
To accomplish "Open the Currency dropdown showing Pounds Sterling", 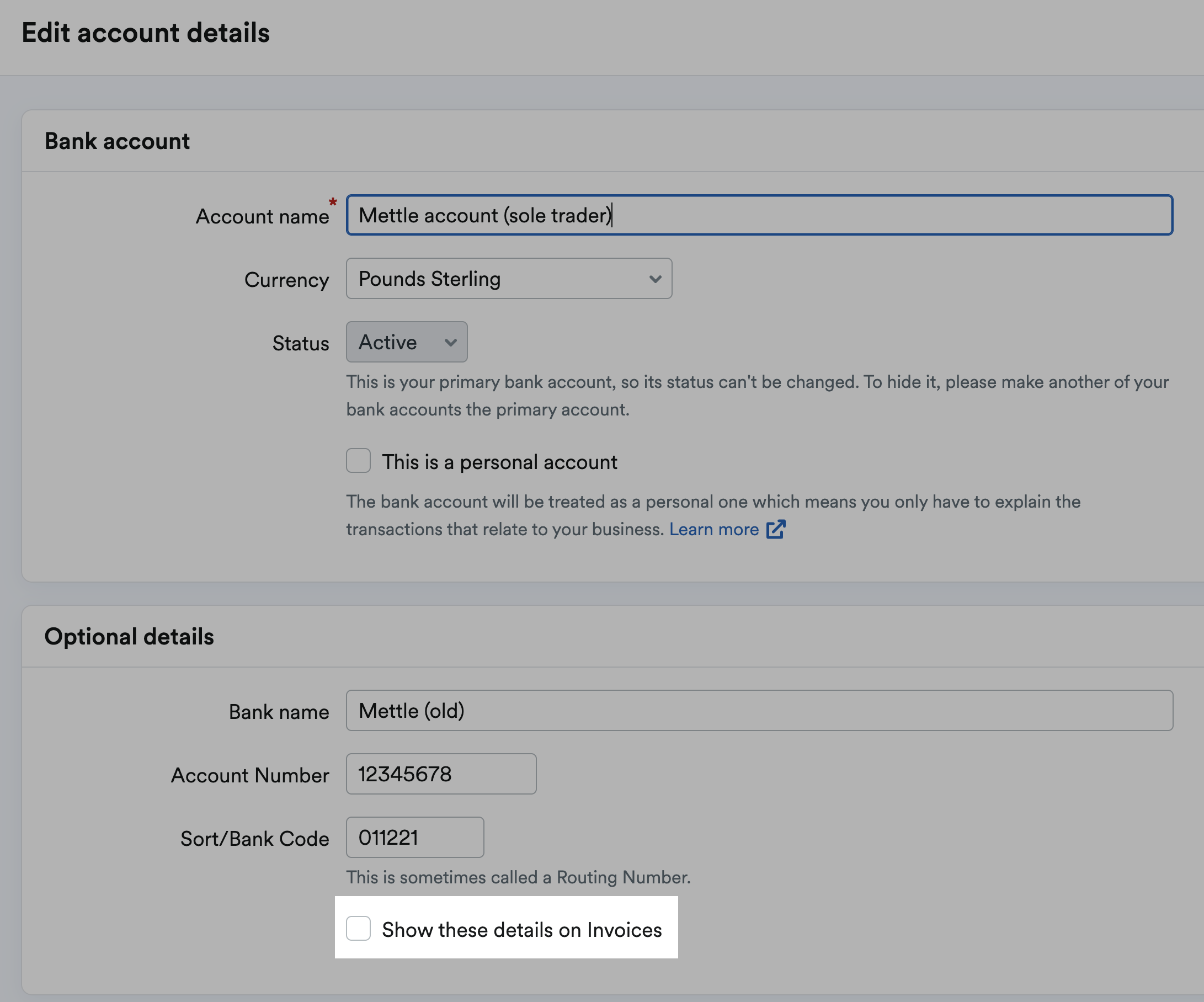I will [509, 279].
